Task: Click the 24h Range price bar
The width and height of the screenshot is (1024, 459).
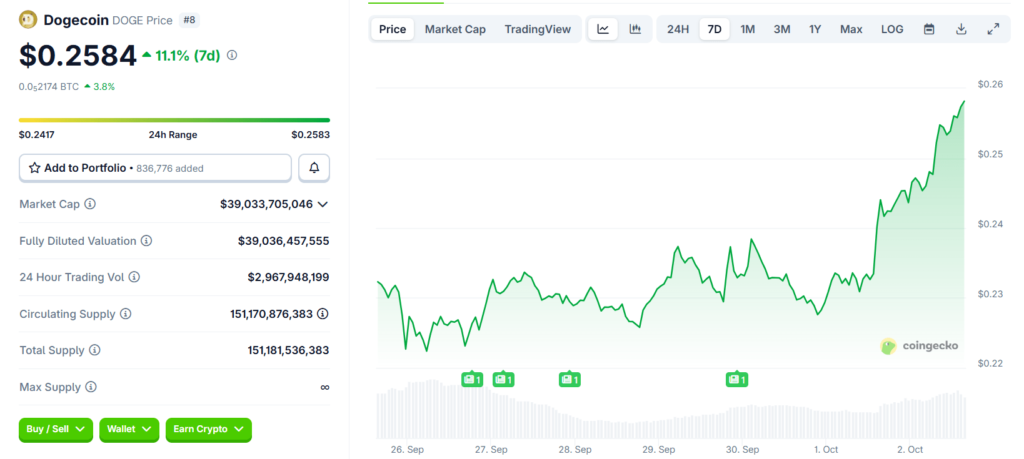Action: click(x=174, y=121)
